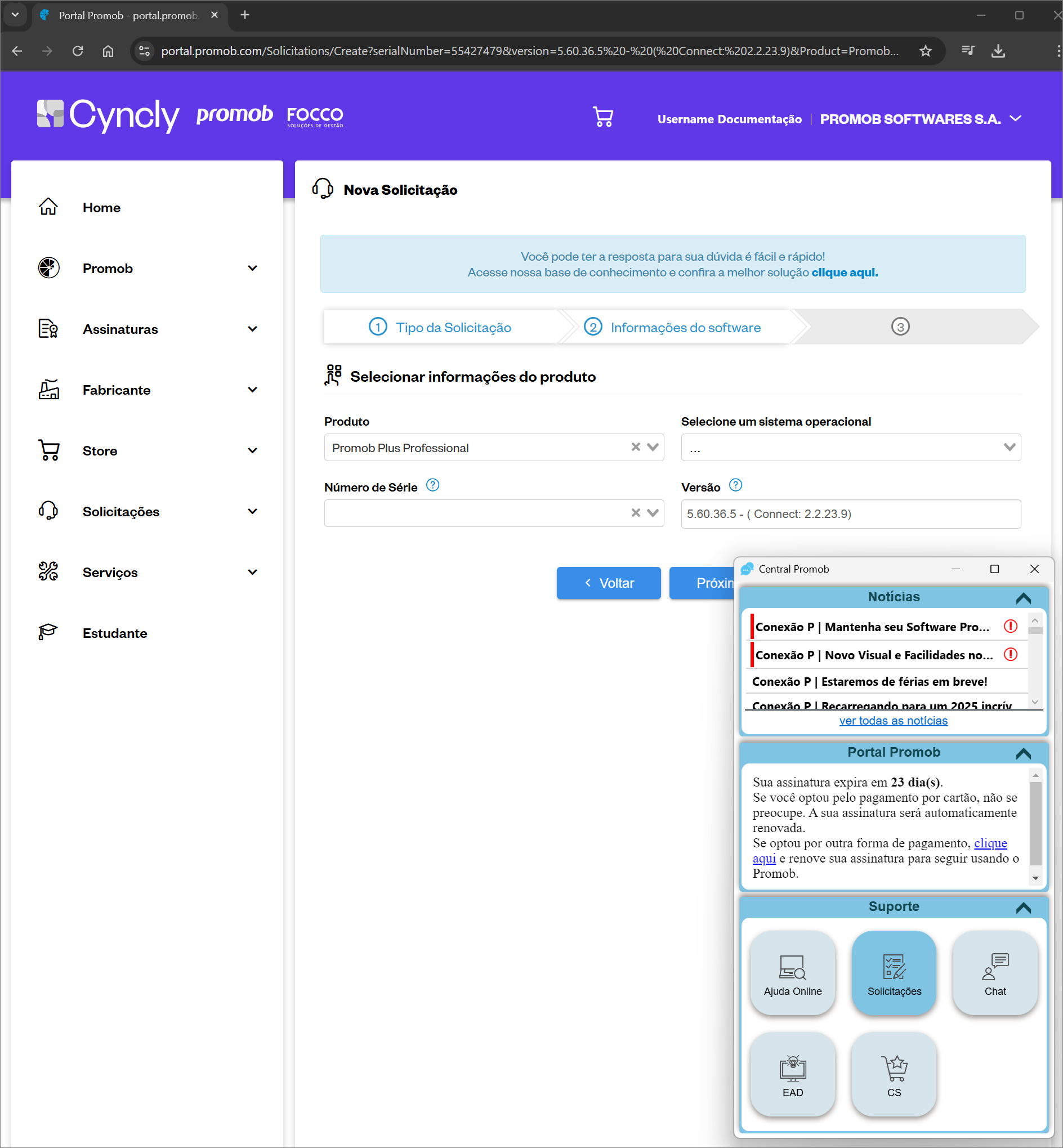Go to the browser home page

[108, 51]
